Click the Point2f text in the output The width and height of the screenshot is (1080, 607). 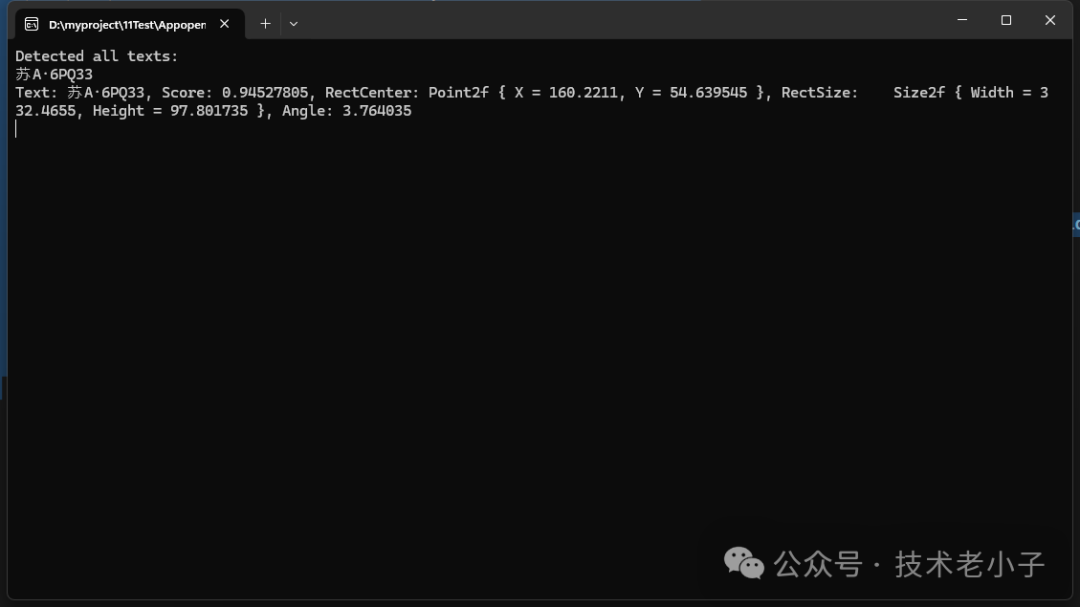point(458,92)
